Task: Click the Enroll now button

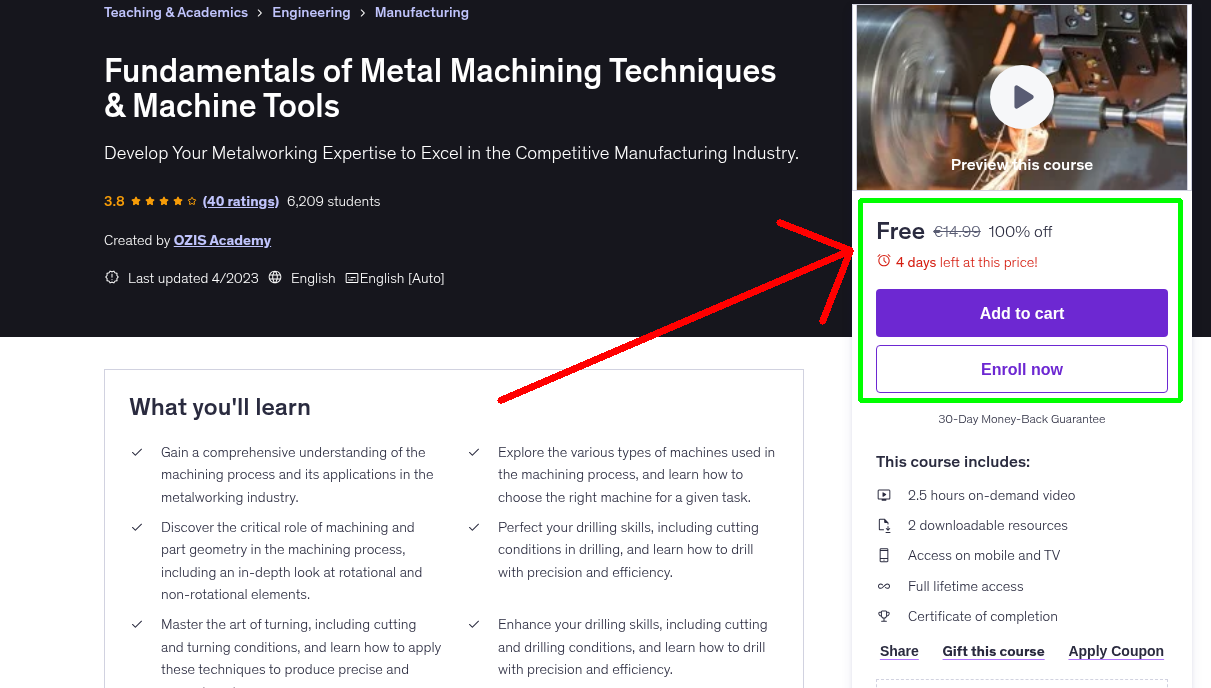Action: (x=1021, y=369)
